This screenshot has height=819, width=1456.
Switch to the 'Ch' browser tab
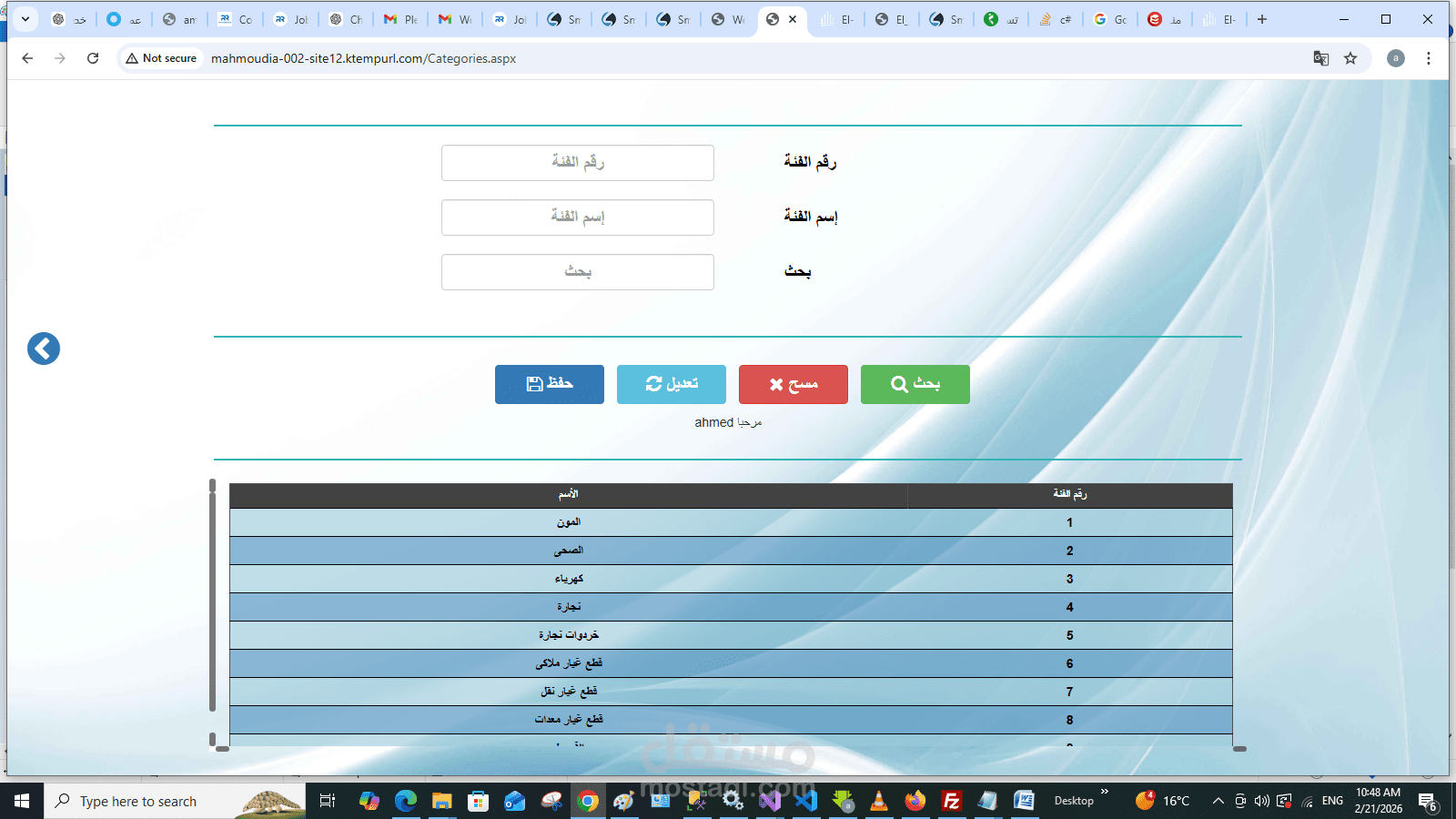[346, 19]
